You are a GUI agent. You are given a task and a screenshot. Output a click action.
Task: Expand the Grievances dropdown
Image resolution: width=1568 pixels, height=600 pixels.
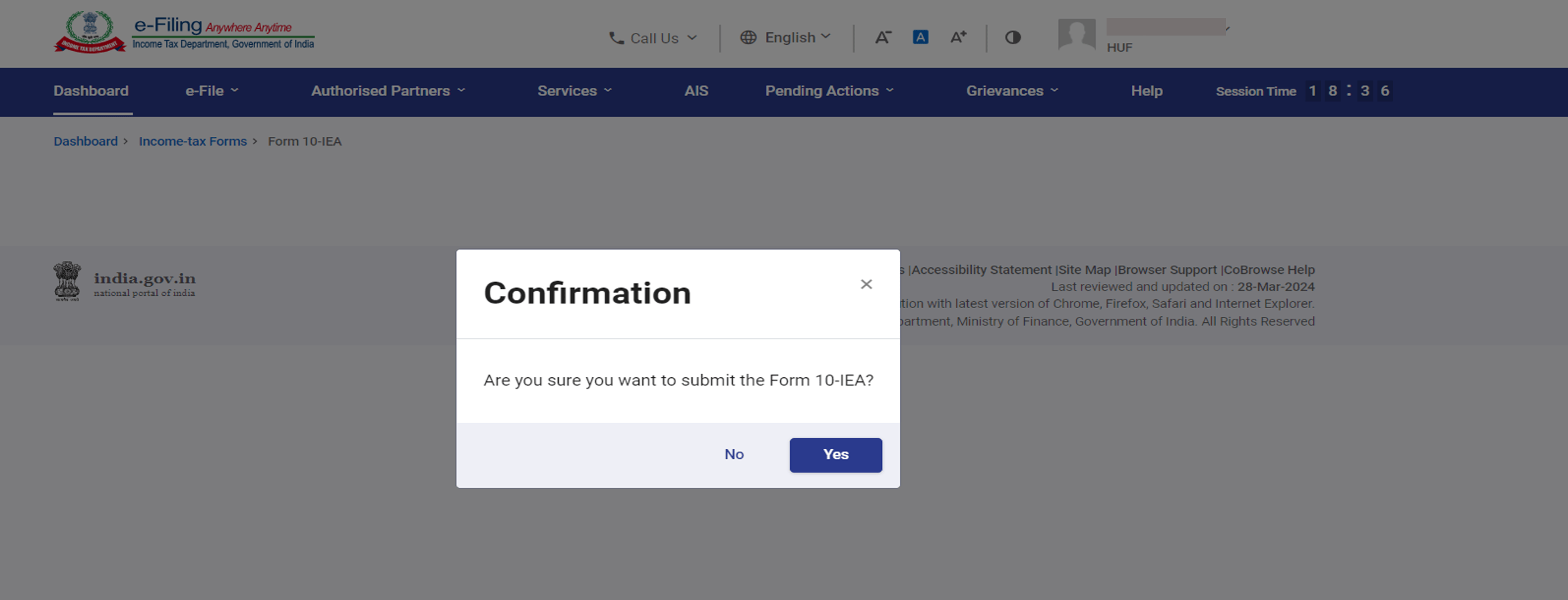[1012, 91]
